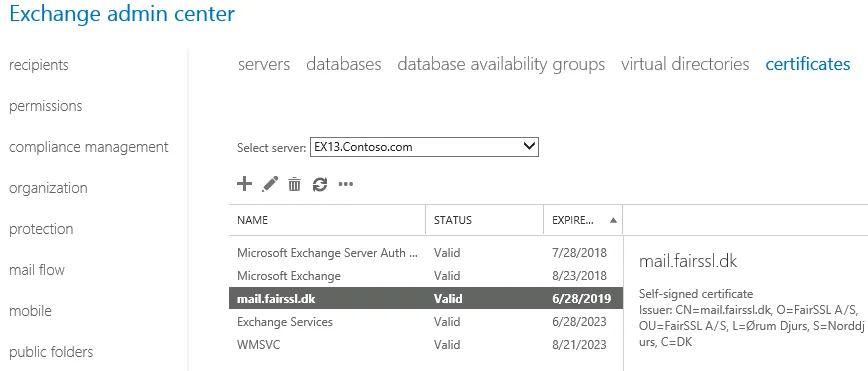Viewport: 868px width, 371px height.
Task: Select the WMSVC certificate row
Action: pos(426,344)
